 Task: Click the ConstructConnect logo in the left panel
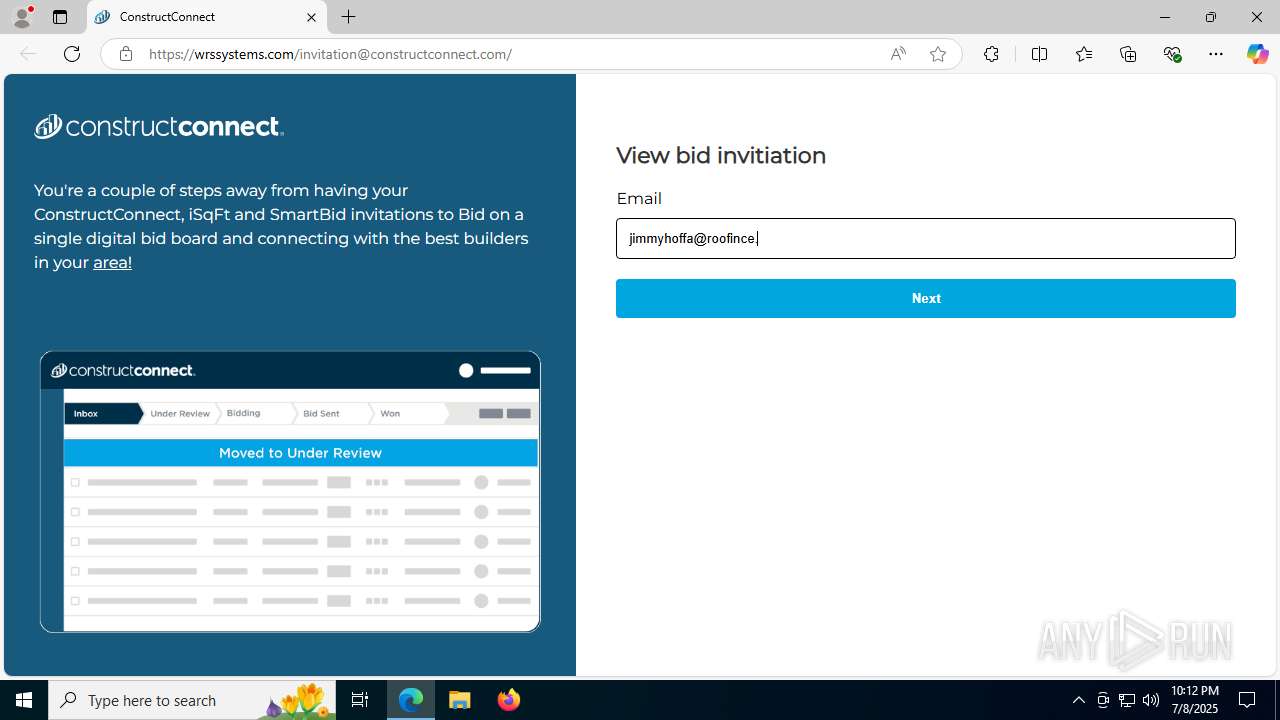point(159,126)
